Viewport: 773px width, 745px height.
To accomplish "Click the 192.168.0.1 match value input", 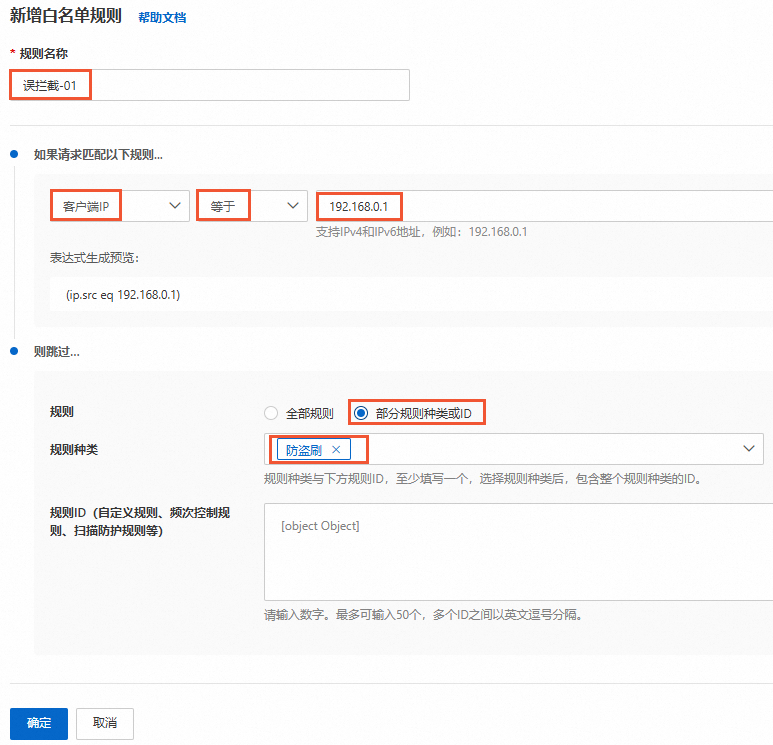I will click(x=544, y=206).
